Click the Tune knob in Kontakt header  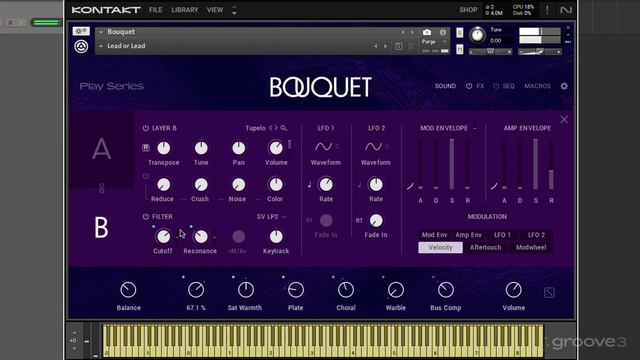pos(478,36)
